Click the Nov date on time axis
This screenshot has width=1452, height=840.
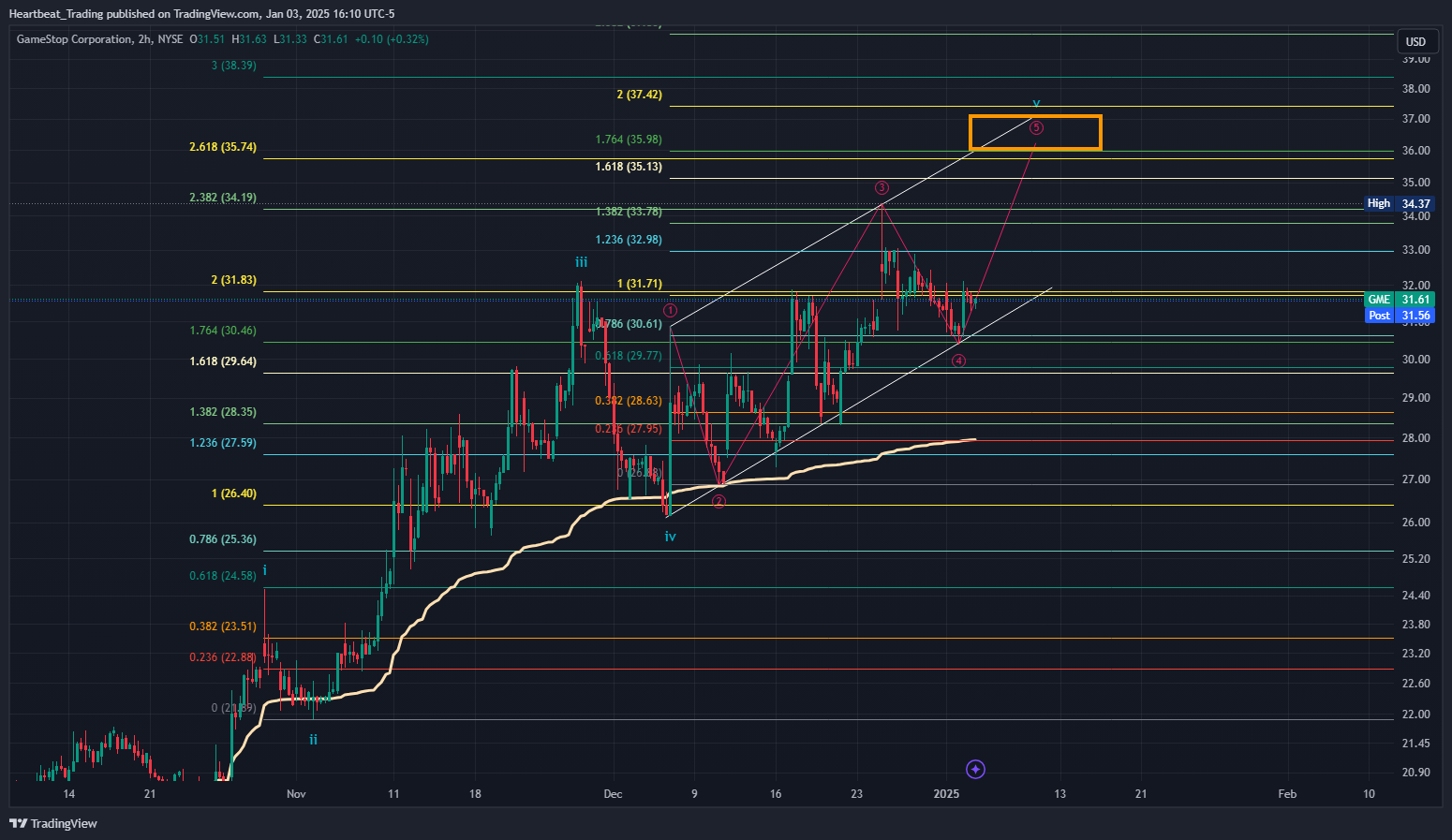pos(296,794)
